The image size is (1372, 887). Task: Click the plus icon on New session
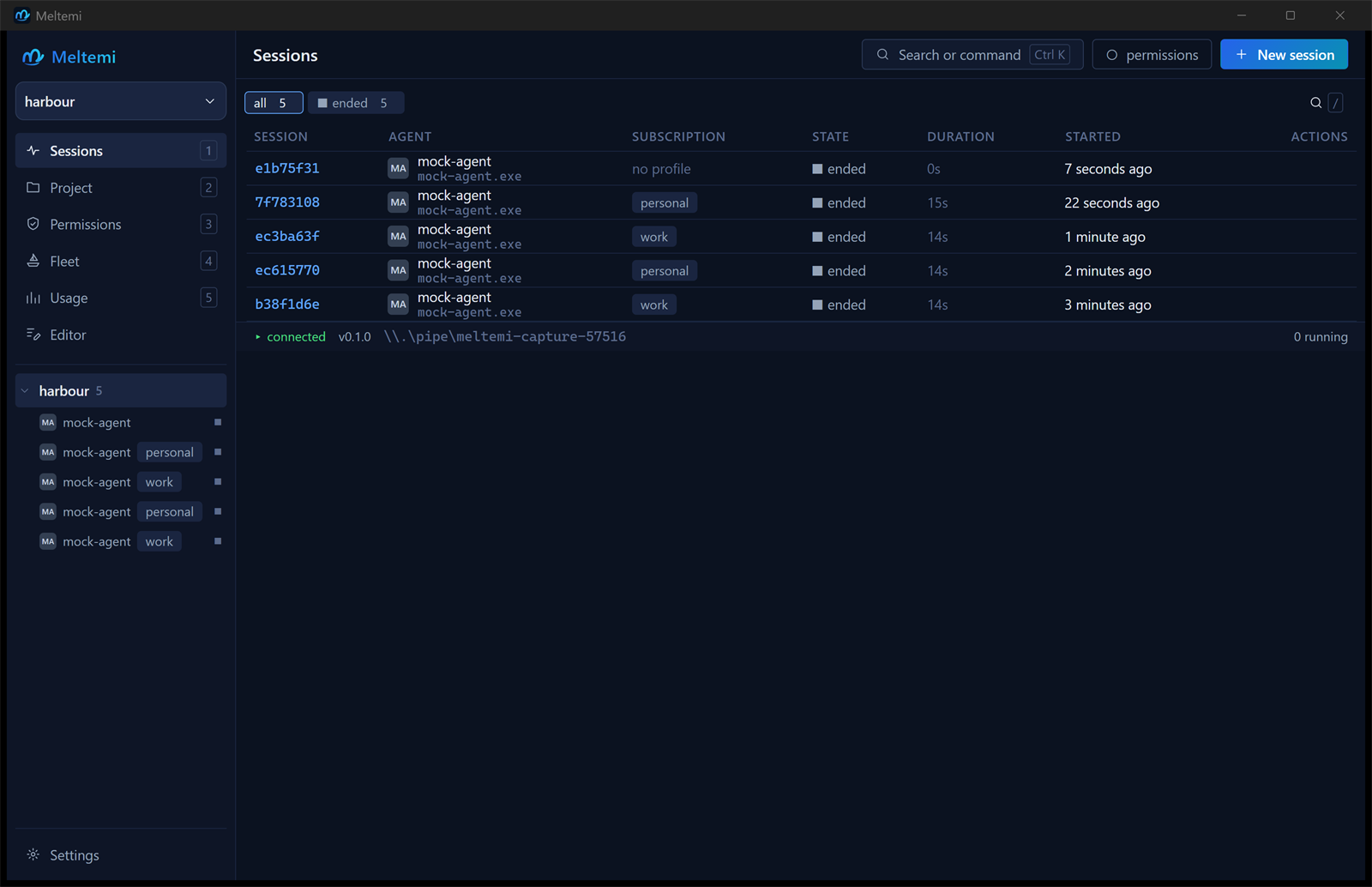coord(1241,55)
